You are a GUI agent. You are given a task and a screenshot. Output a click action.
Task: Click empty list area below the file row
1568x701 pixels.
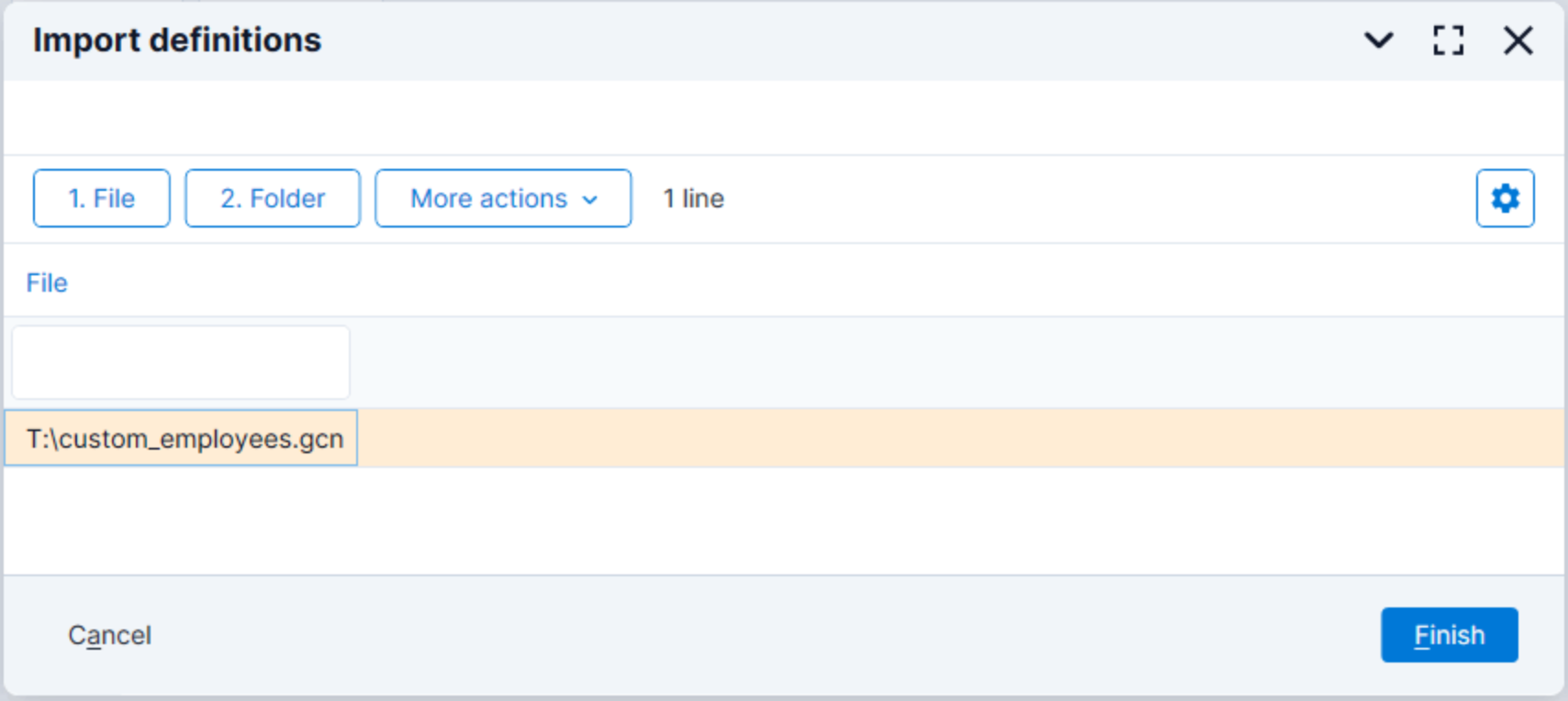[783, 521]
